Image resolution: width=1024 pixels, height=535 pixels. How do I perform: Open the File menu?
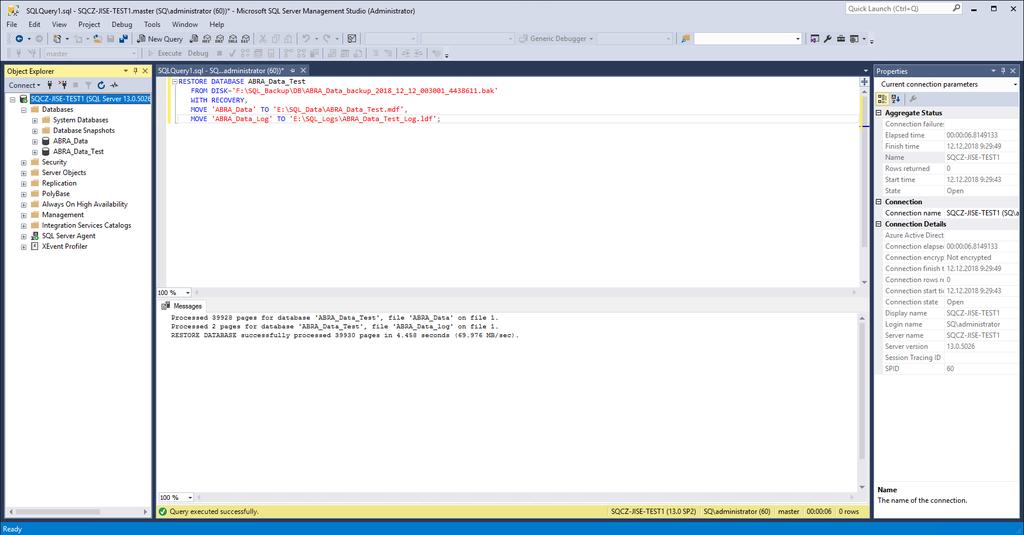tap(12, 24)
